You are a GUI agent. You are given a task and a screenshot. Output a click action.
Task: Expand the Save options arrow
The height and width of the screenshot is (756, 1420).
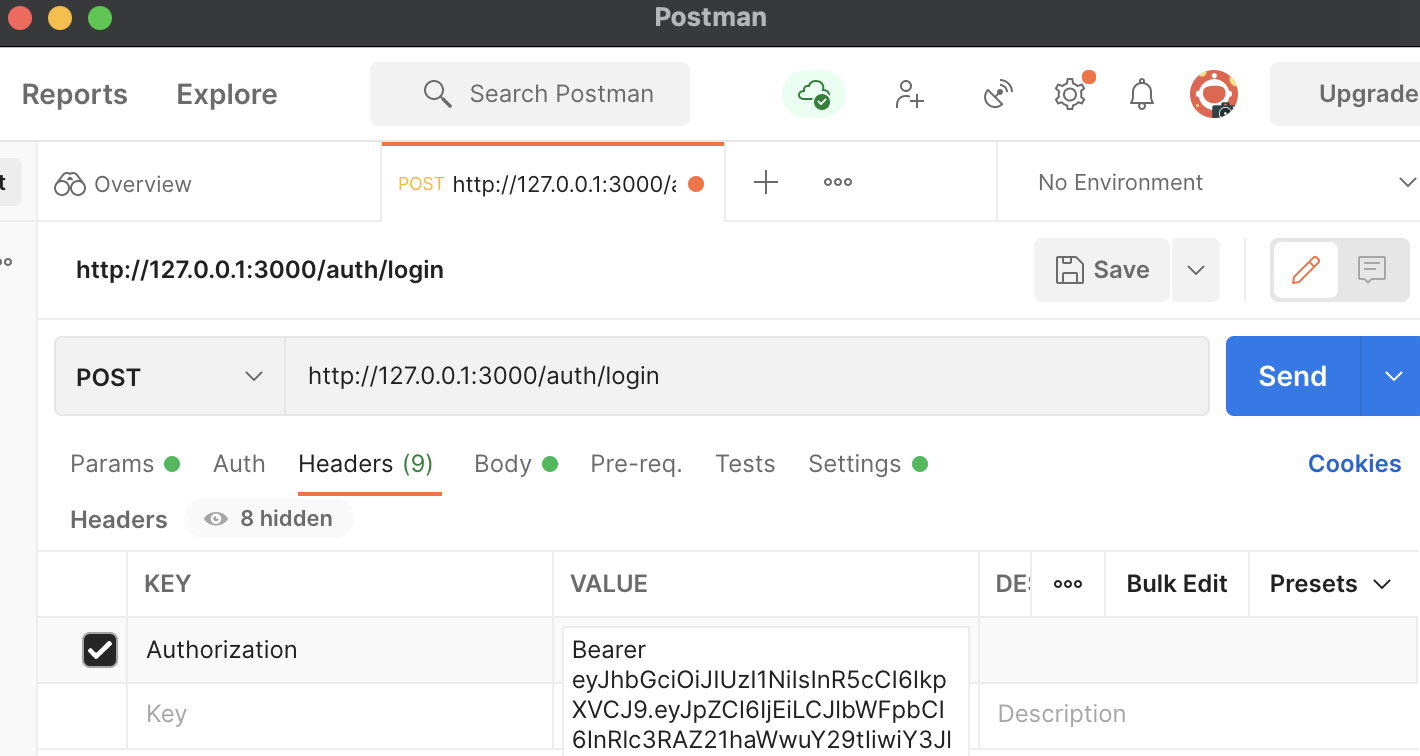pos(1195,270)
